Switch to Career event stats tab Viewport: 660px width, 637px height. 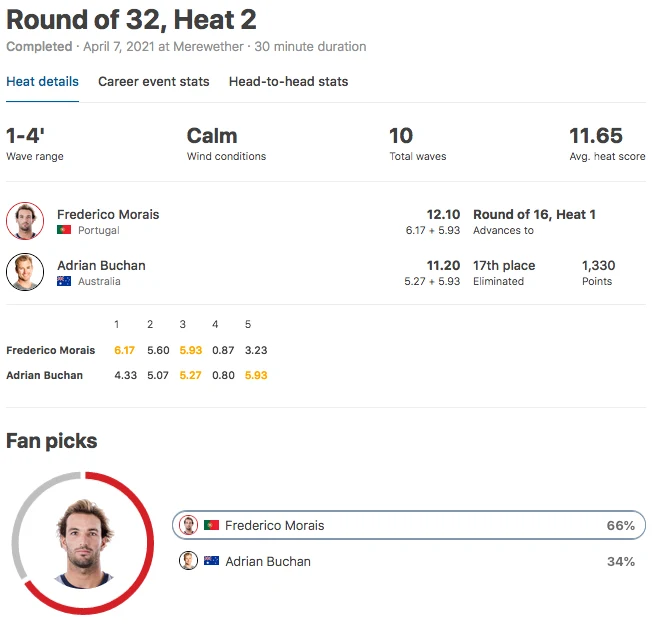[x=154, y=82]
